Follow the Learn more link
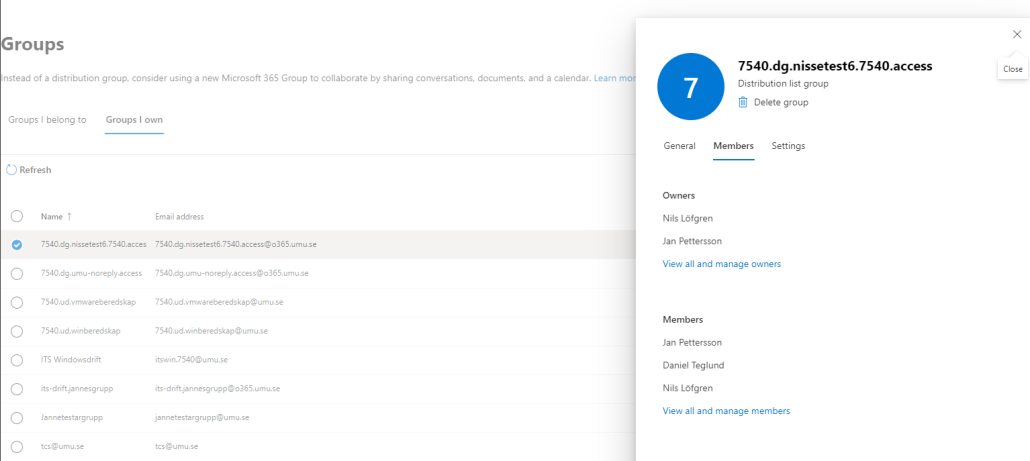 click(x=615, y=78)
